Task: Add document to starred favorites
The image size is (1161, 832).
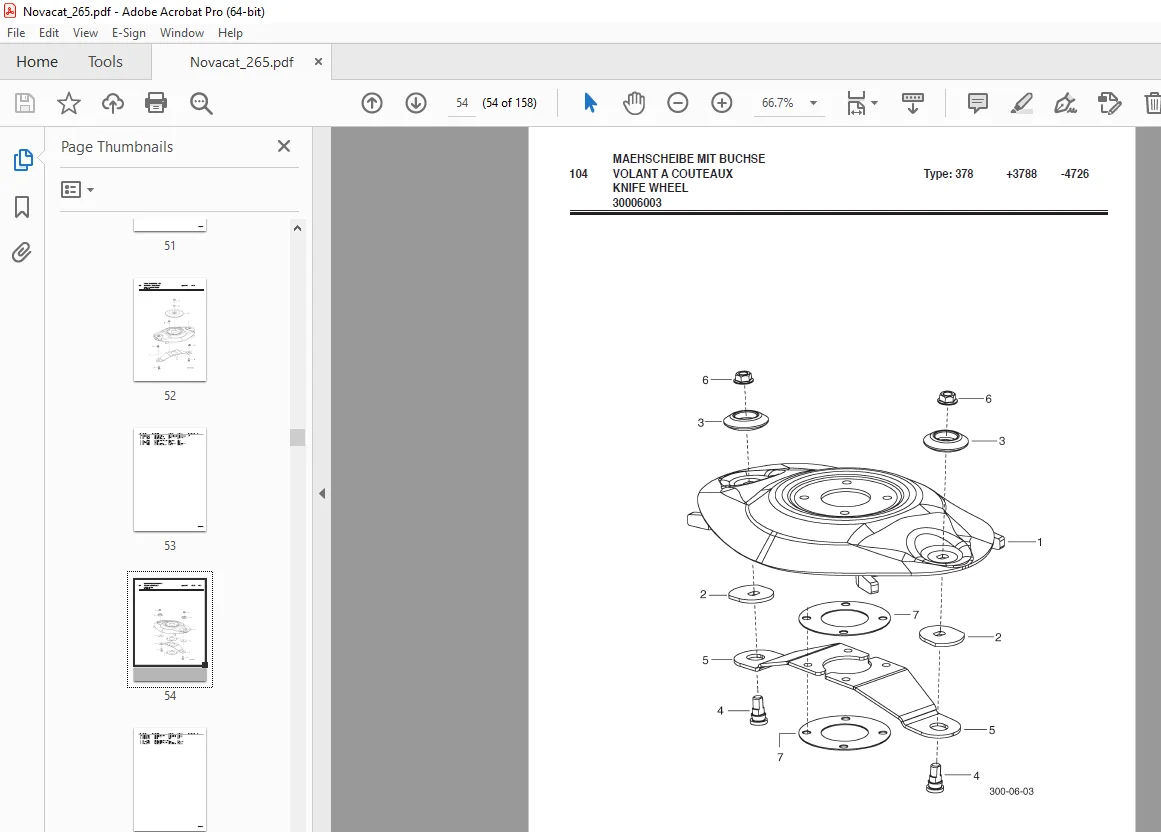Action: [x=69, y=103]
